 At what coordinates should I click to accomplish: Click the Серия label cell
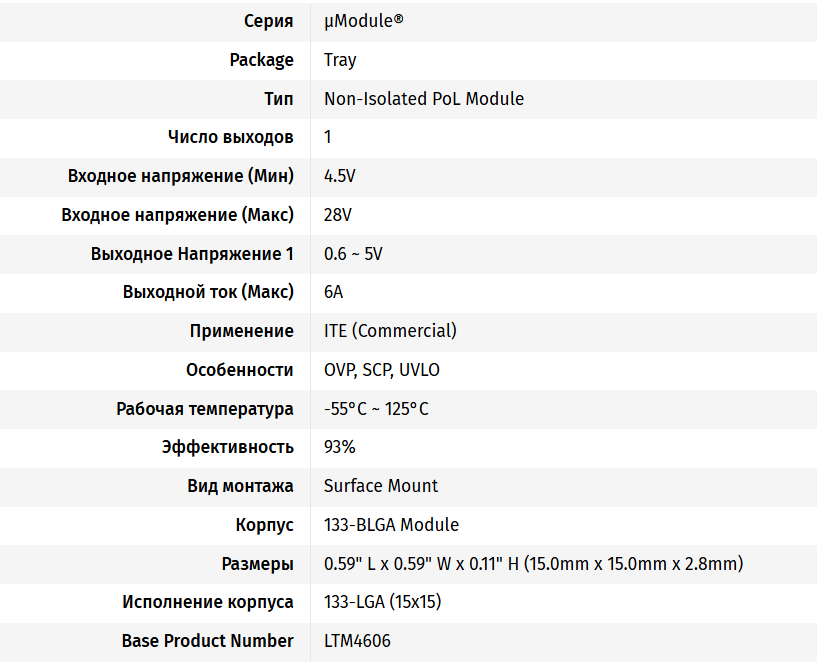(x=269, y=21)
